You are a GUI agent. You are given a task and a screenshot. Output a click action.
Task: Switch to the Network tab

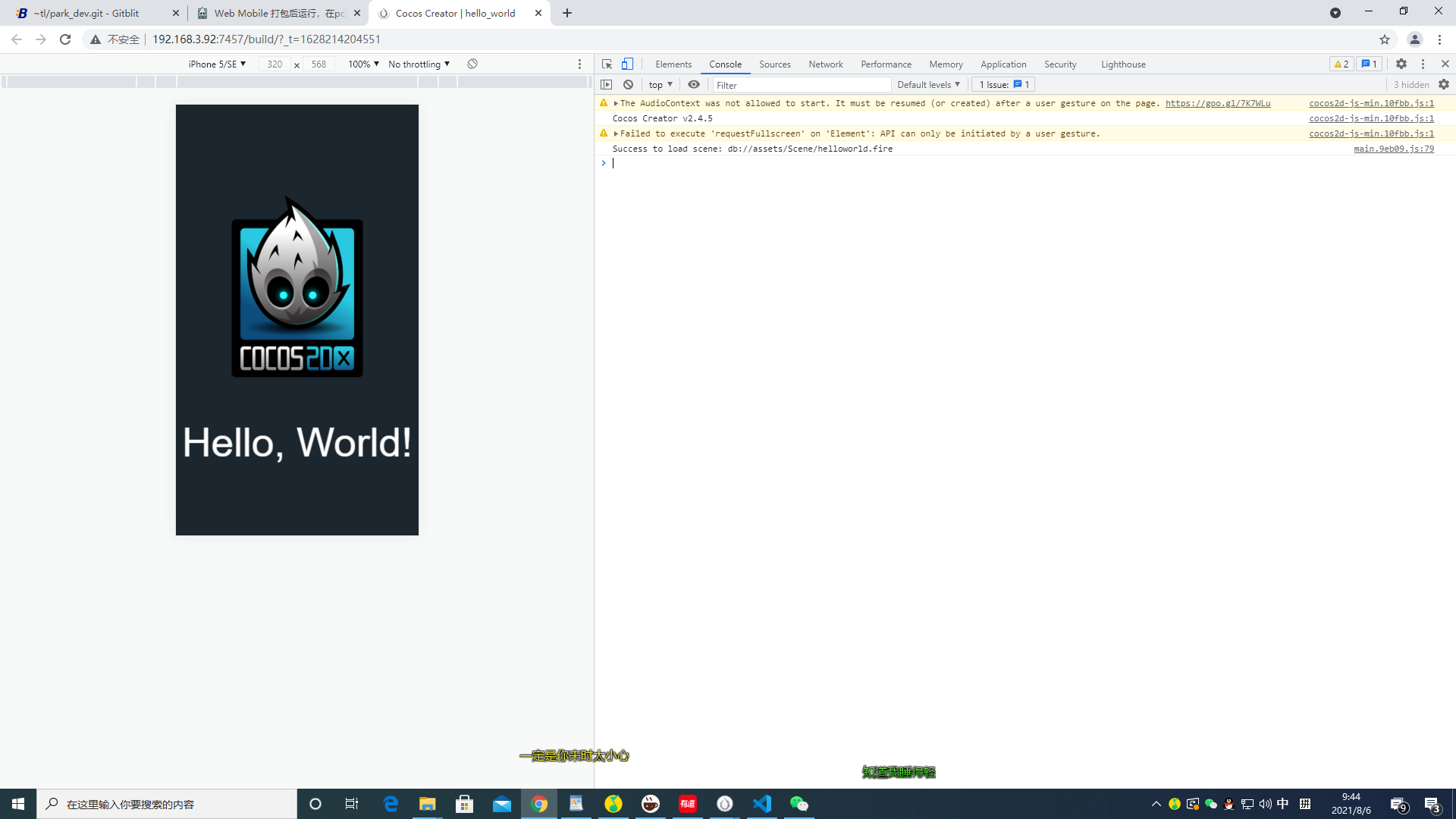coord(825,64)
